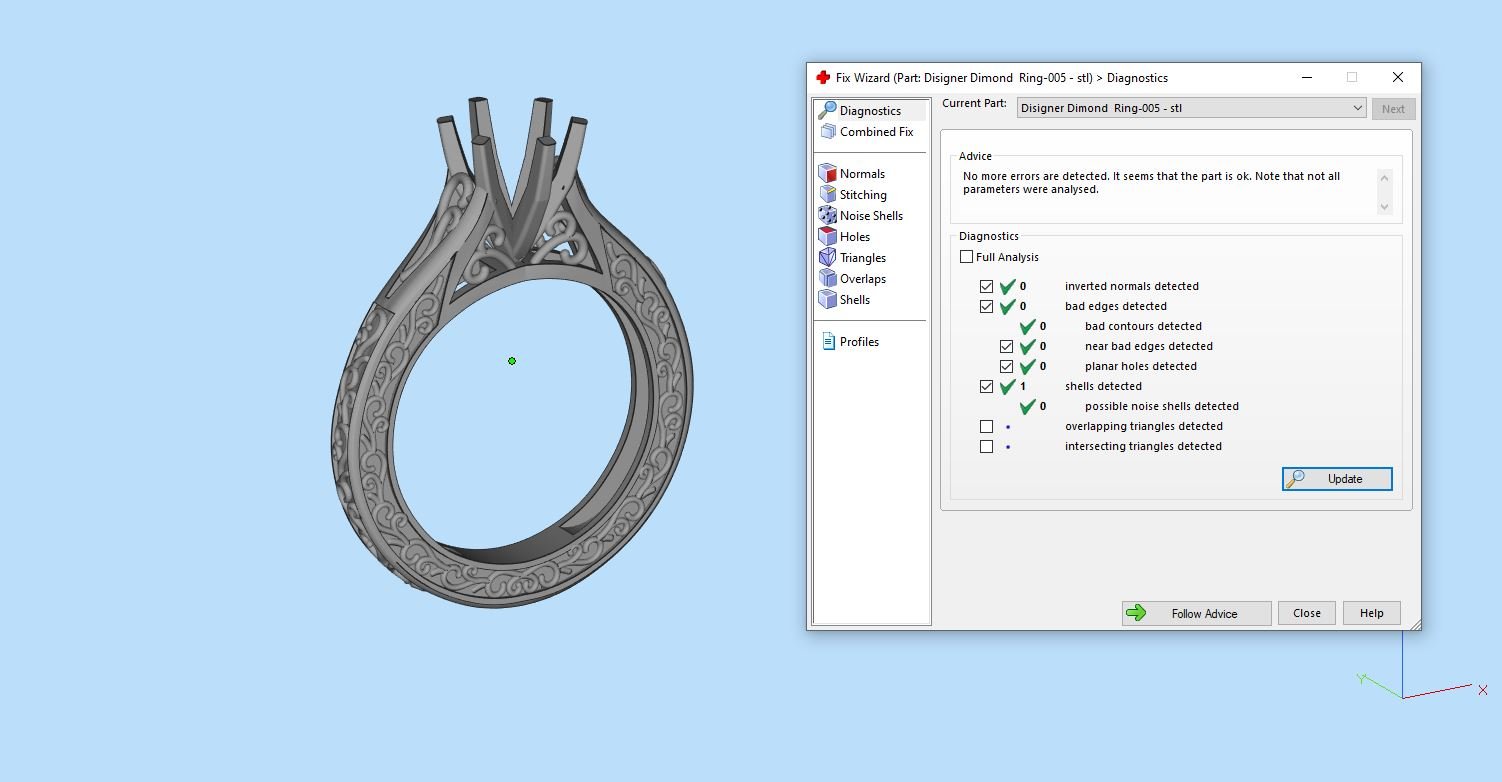Switch to the Diagnostics page
The image size is (1502, 782).
(x=869, y=111)
